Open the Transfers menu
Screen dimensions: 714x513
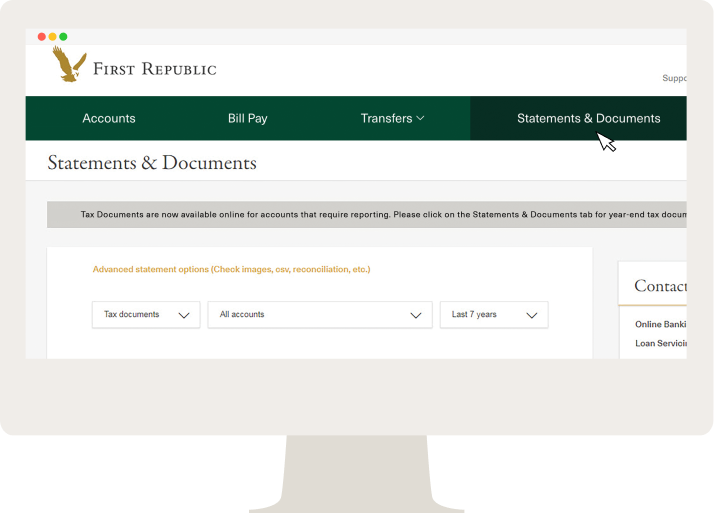click(x=392, y=118)
